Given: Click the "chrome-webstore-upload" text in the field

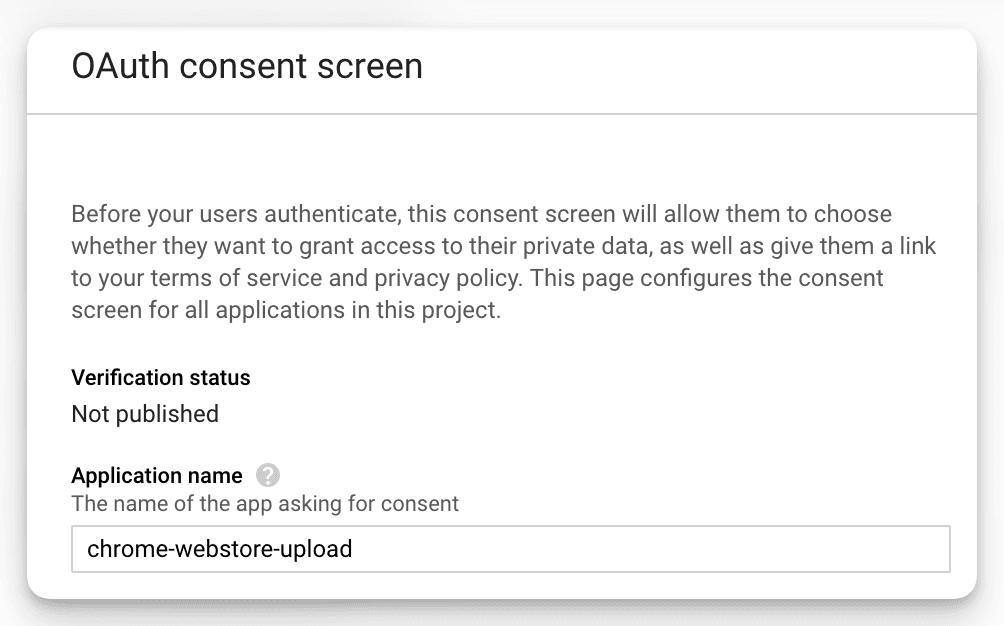Looking at the screenshot, I should 220,549.
